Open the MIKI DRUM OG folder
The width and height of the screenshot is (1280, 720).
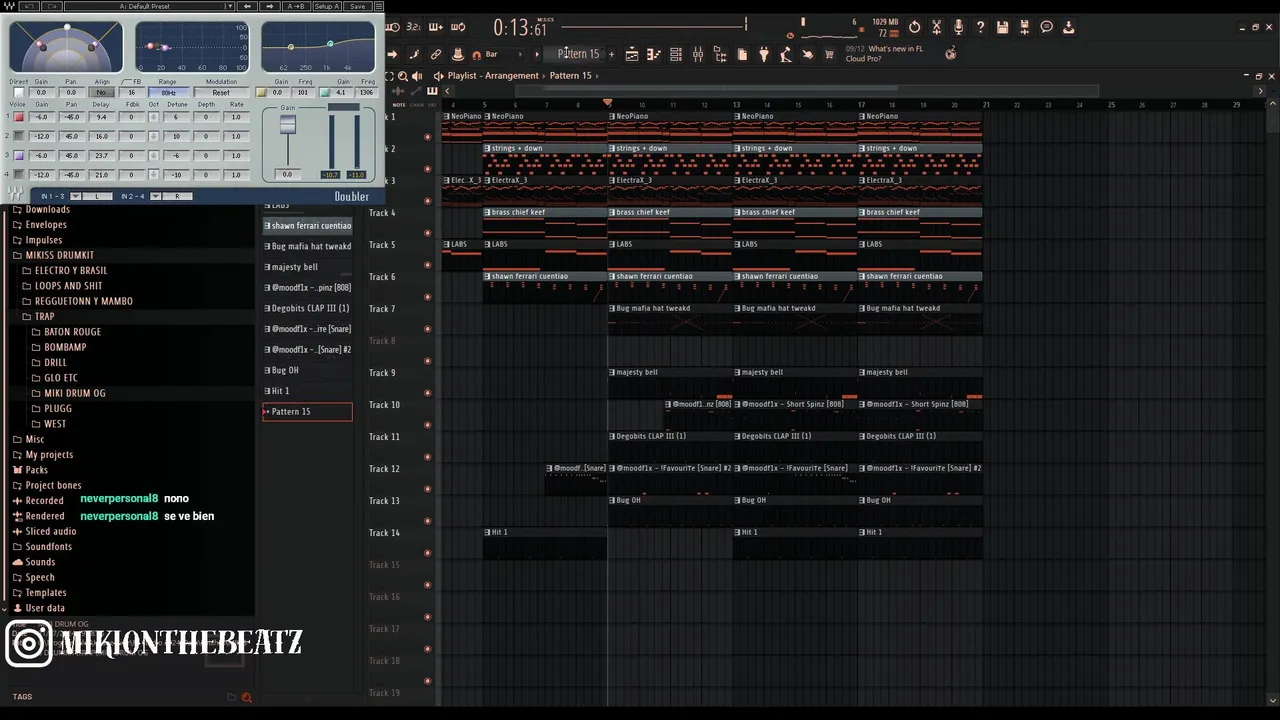pyautogui.click(x=68, y=393)
